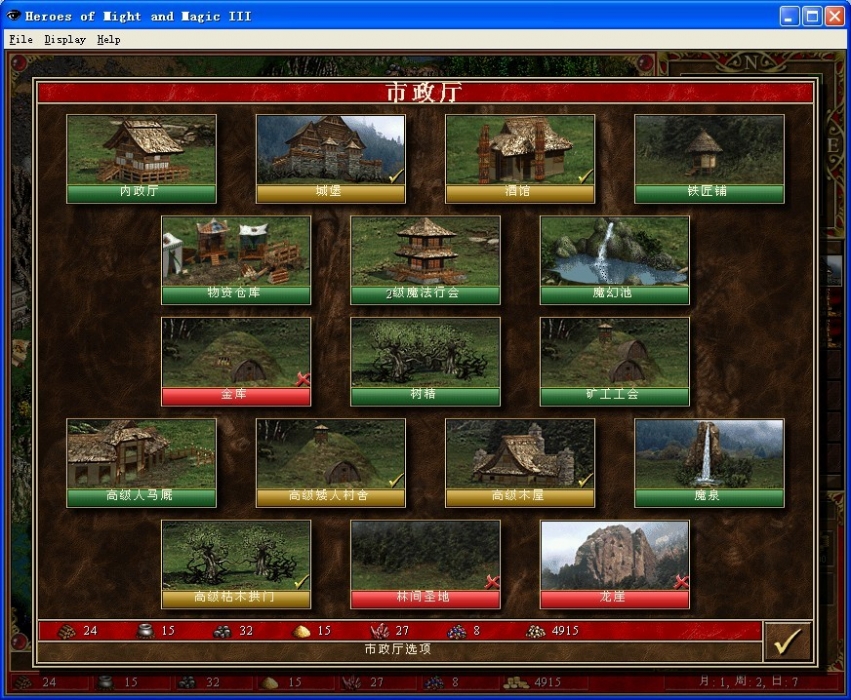Confirm with the gold checkmark button
This screenshot has height=700, width=851.
click(x=787, y=641)
